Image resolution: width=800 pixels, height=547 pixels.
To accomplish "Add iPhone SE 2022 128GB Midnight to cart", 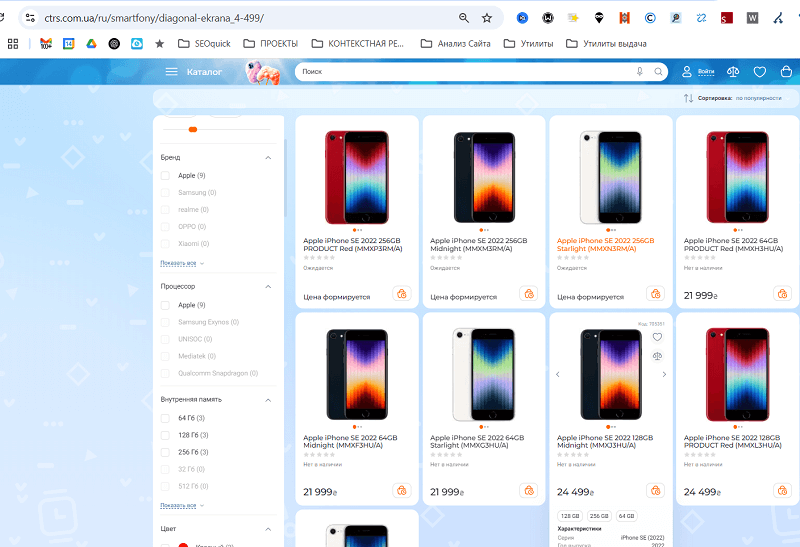I will pos(656,490).
